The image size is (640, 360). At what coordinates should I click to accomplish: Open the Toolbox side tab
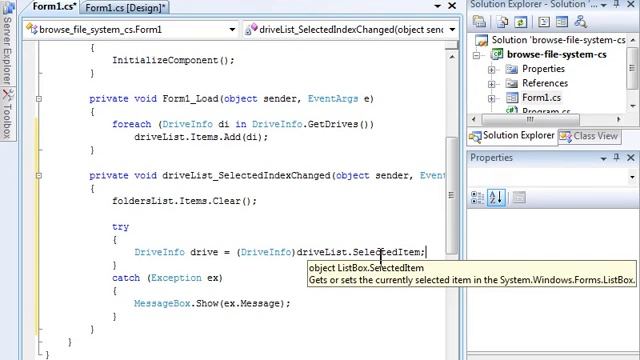[x=7, y=113]
